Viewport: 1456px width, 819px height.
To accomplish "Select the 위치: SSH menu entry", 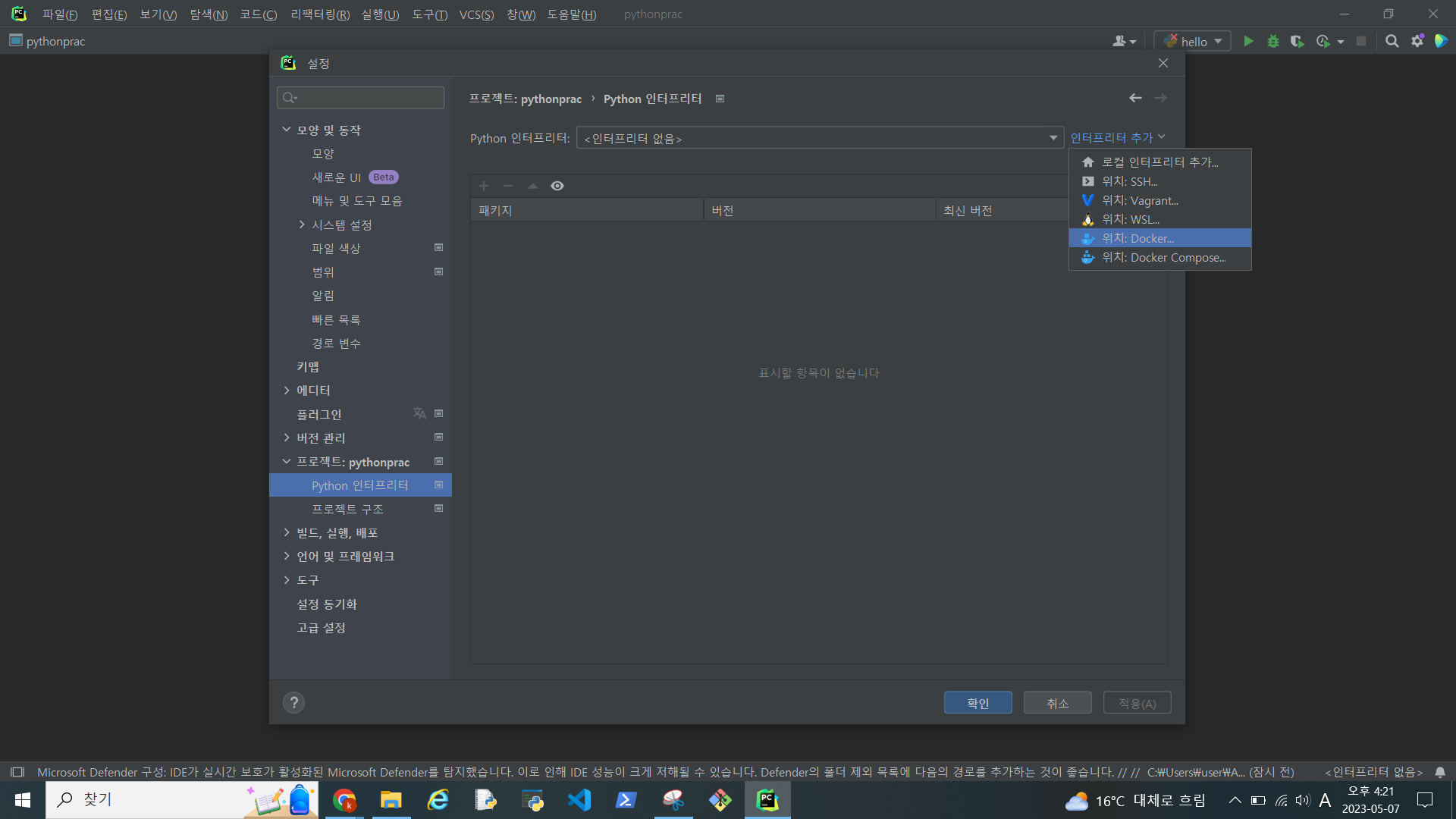I will click(1159, 181).
